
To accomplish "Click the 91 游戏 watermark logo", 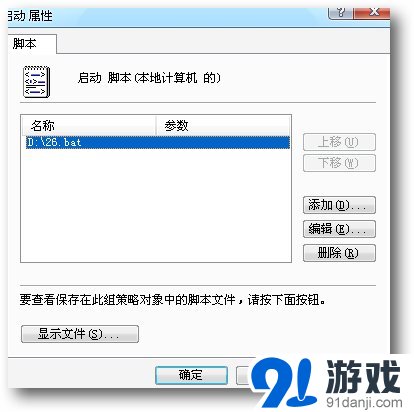I will click(x=326, y=383).
